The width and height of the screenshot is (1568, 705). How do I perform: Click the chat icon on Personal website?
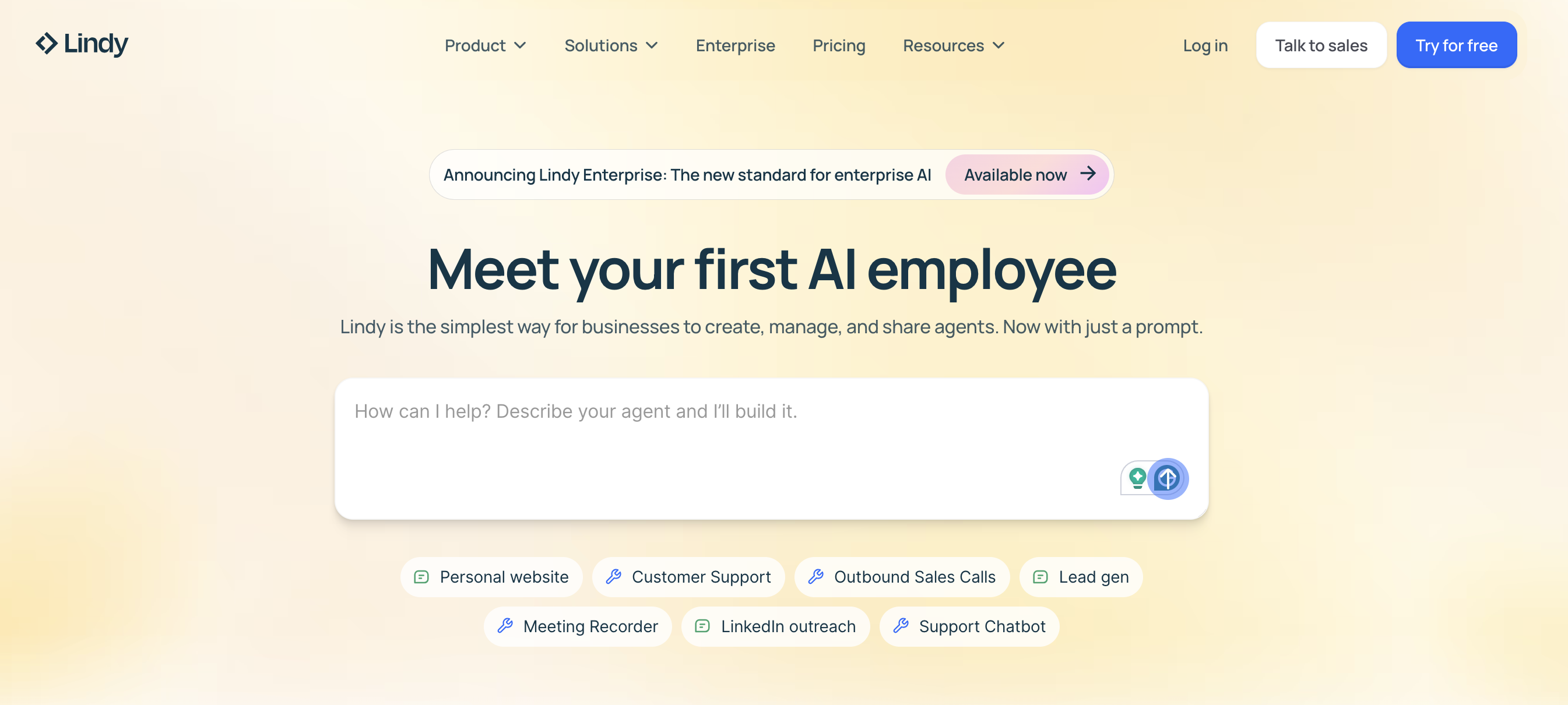tap(421, 577)
